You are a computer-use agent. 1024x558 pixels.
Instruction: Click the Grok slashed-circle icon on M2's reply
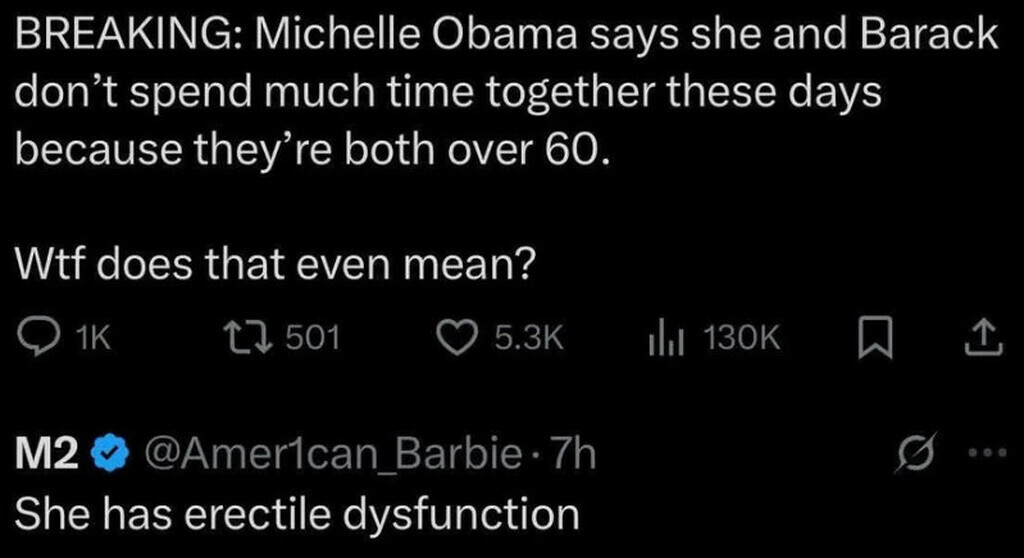click(917, 452)
